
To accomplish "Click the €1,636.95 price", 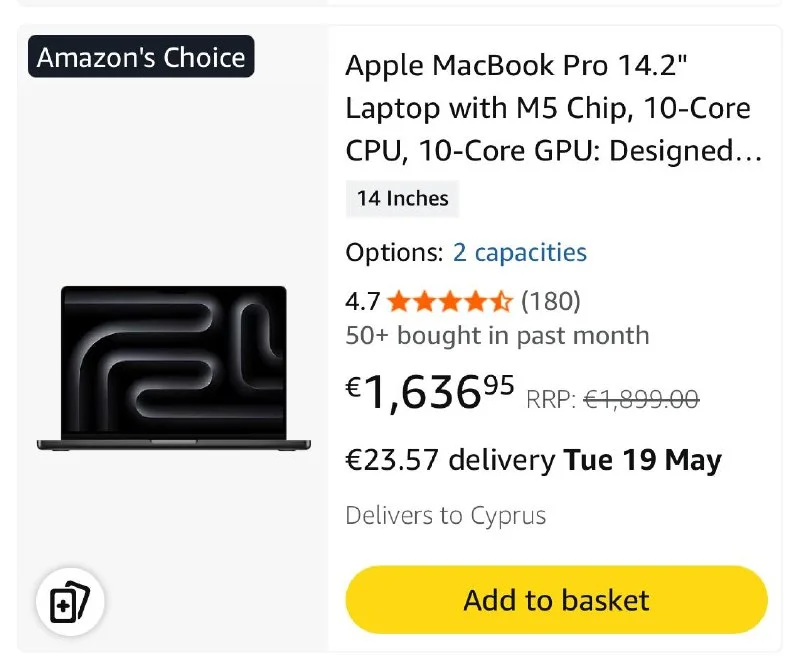I will coord(430,392).
